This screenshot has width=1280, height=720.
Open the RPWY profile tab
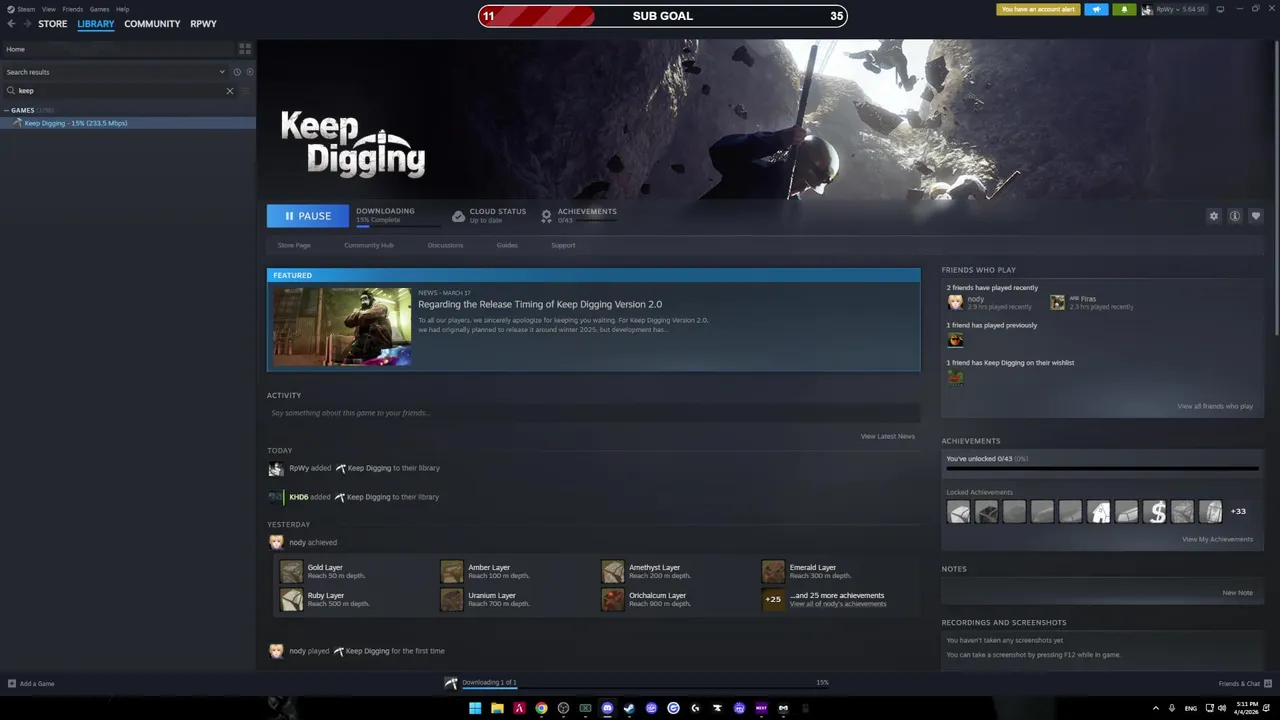click(x=203, y=24)
